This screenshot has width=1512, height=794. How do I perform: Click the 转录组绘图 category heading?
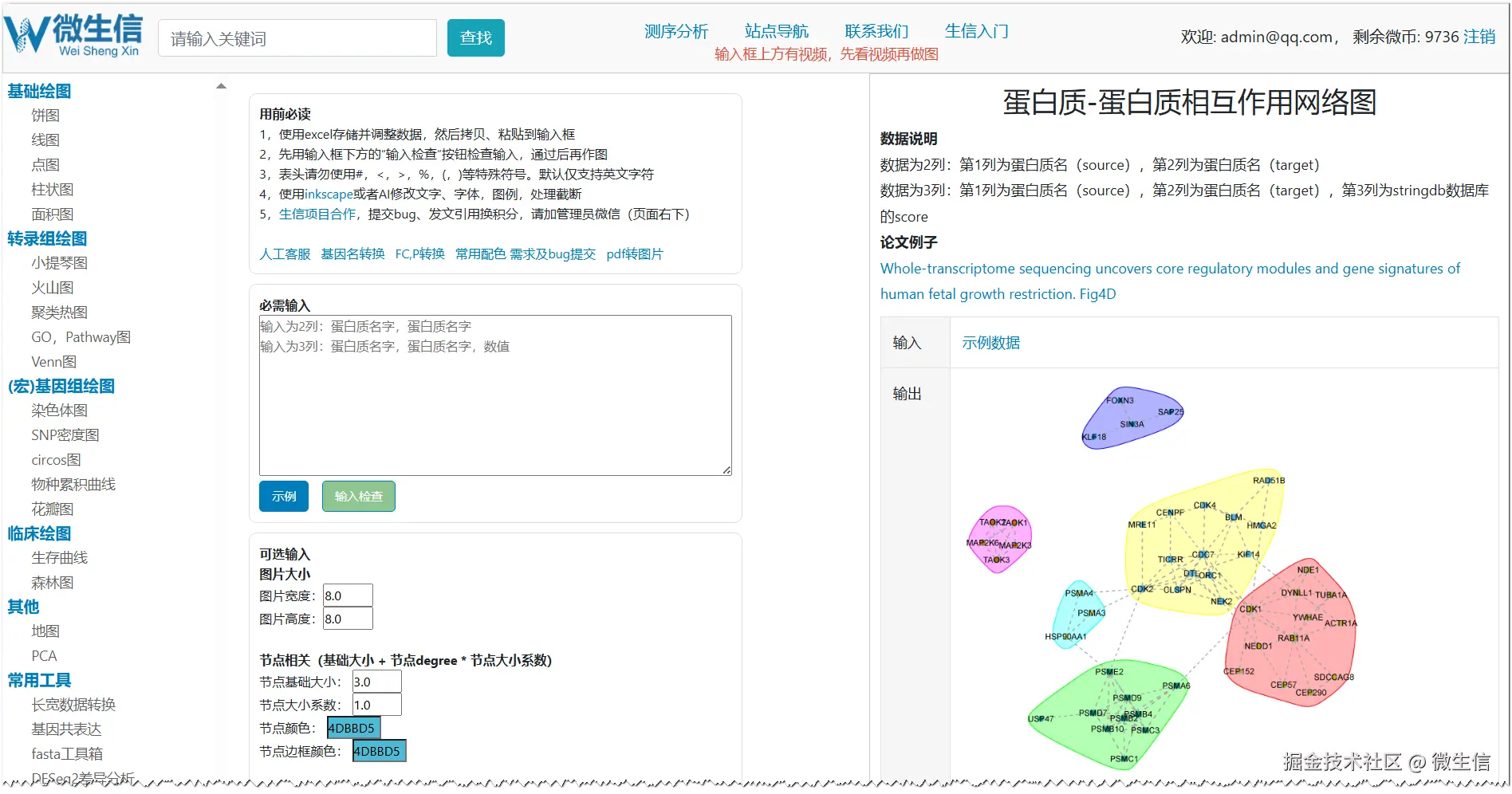(x=47, y=238)
